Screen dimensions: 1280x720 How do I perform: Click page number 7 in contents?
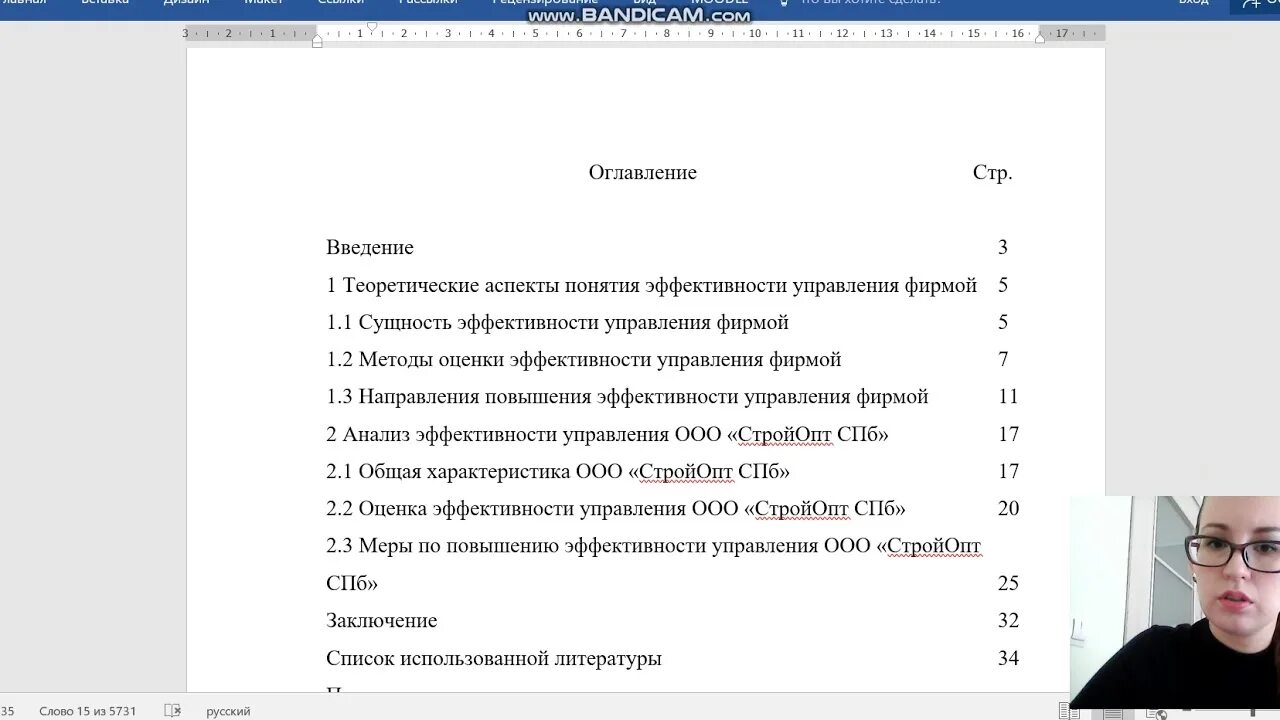[1003, 359]
